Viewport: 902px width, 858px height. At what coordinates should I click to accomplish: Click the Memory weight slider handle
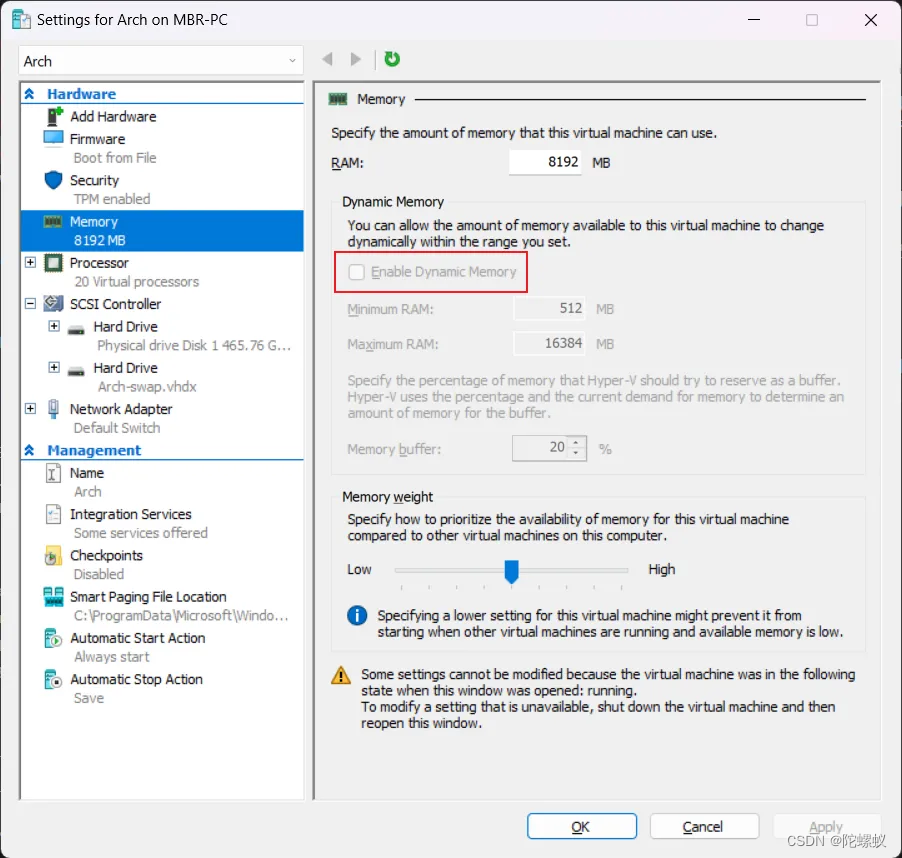[x=511, y=572]
